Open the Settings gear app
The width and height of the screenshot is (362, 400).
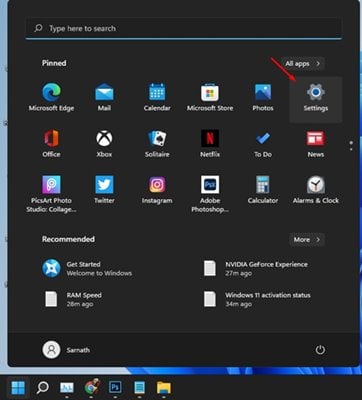tap(316, 99)
